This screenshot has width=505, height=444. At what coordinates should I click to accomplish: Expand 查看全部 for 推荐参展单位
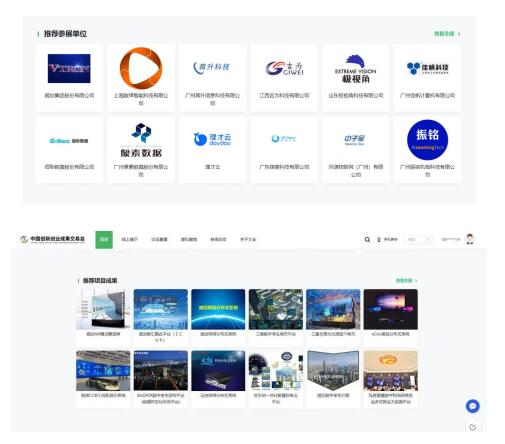click(x=447, y=34)
